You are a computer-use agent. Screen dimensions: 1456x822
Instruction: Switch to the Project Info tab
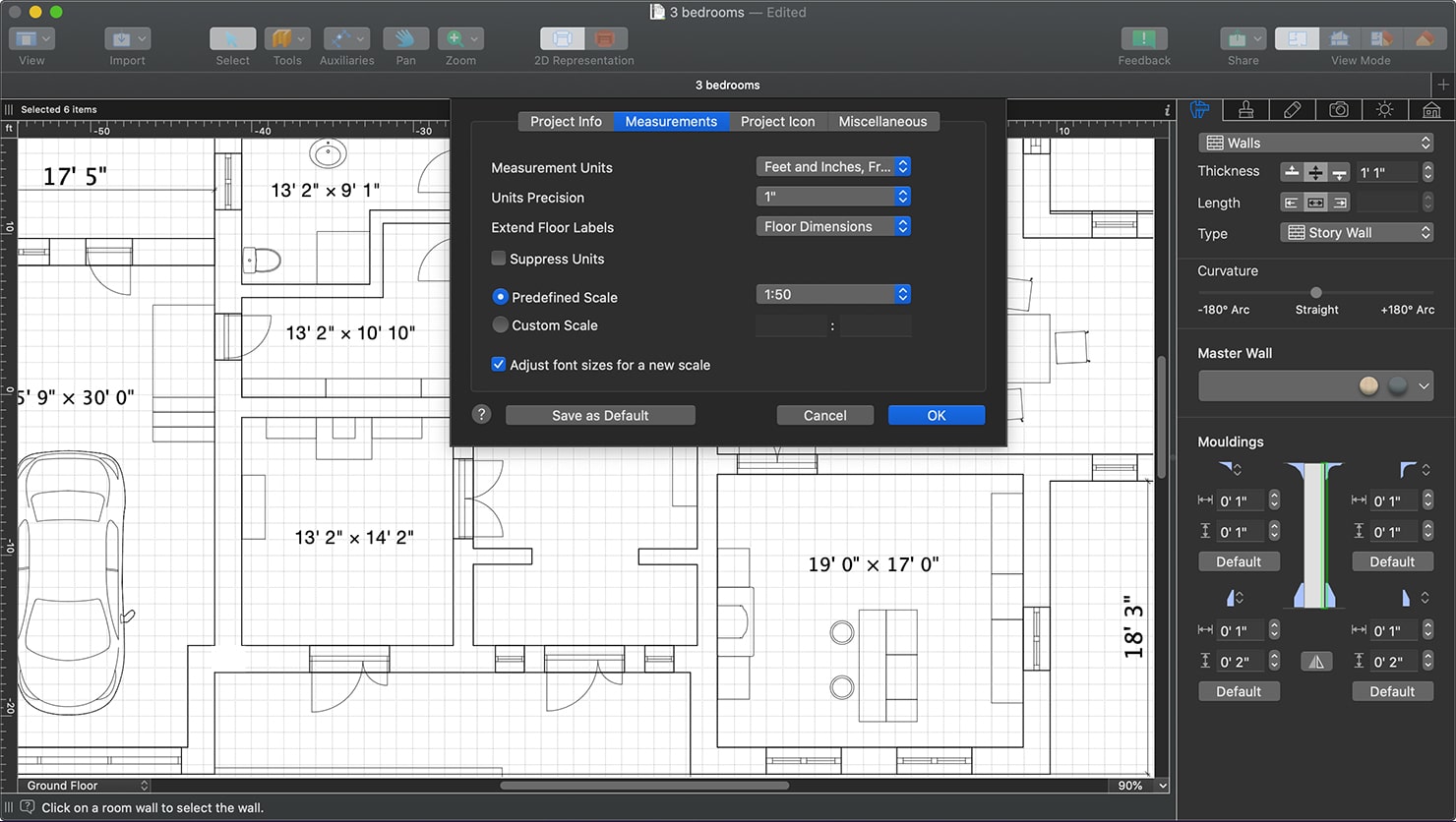tap(565, 121)
